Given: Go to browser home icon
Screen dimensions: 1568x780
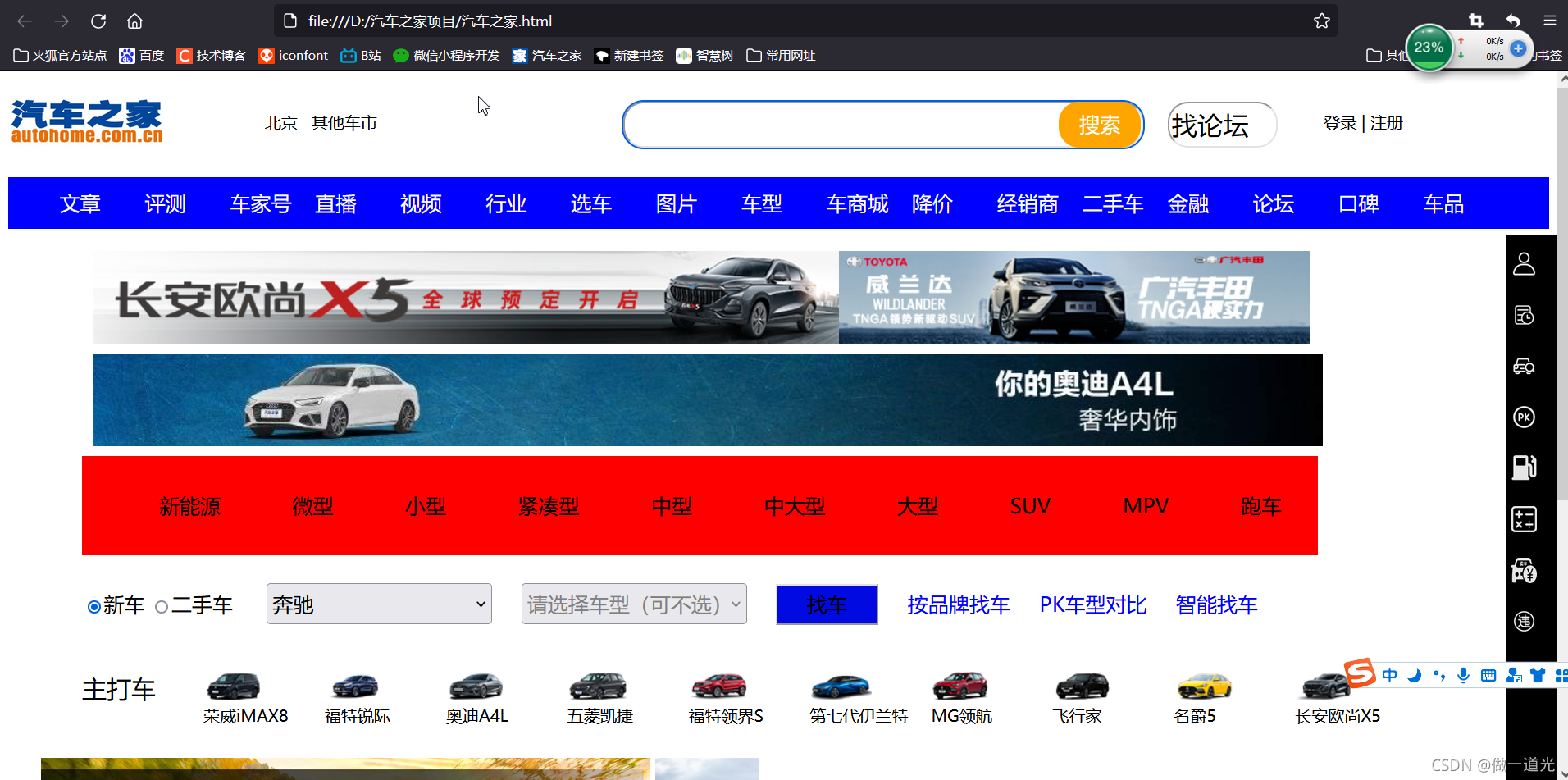Looking at the screenshot, I should pos(134,21).
